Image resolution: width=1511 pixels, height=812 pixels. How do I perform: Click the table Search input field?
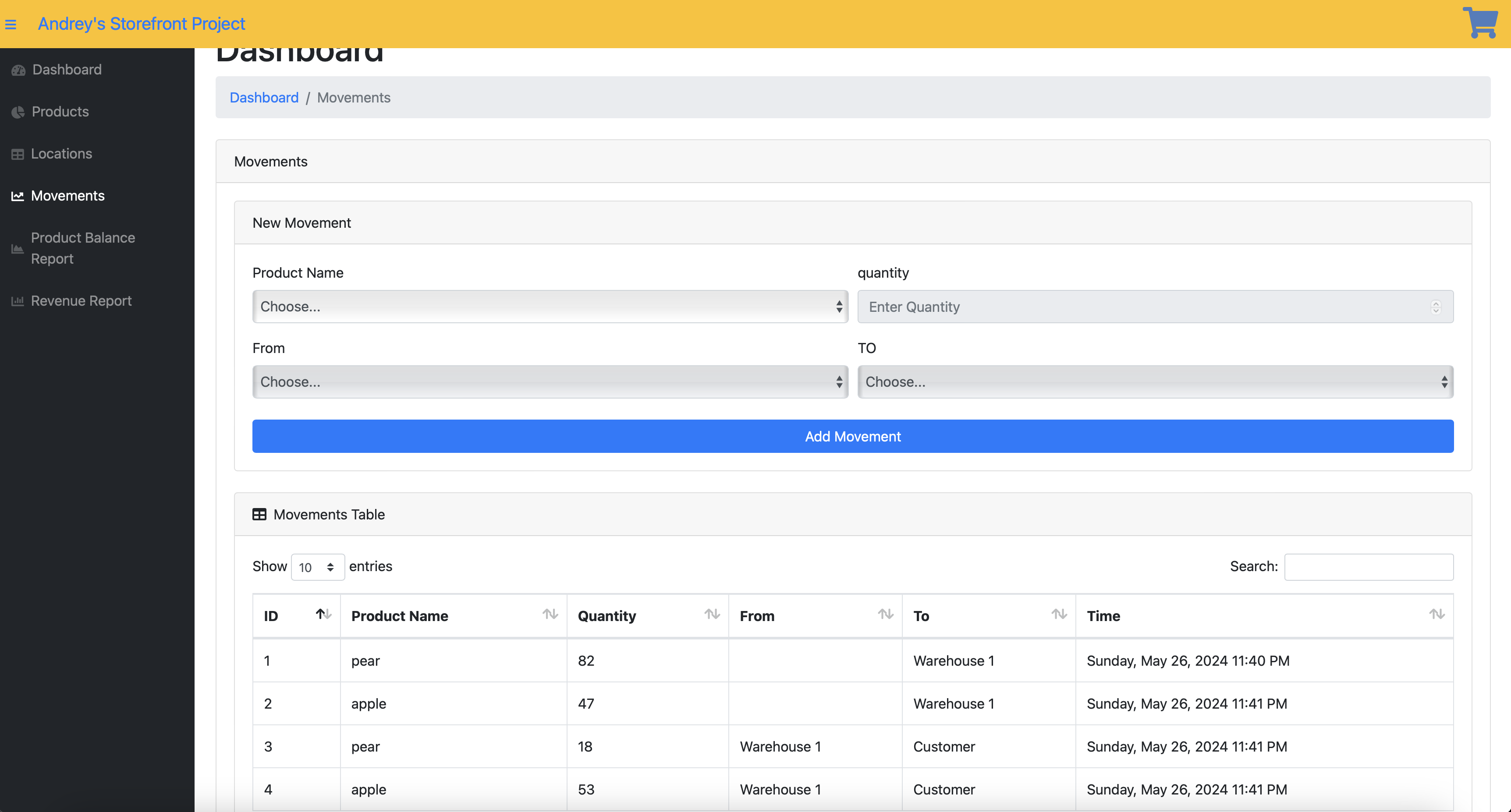(1369, 567)
